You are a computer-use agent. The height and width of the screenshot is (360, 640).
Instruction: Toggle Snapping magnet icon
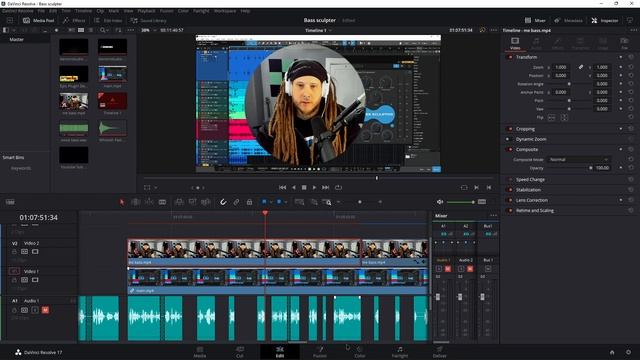pos(223,202)
